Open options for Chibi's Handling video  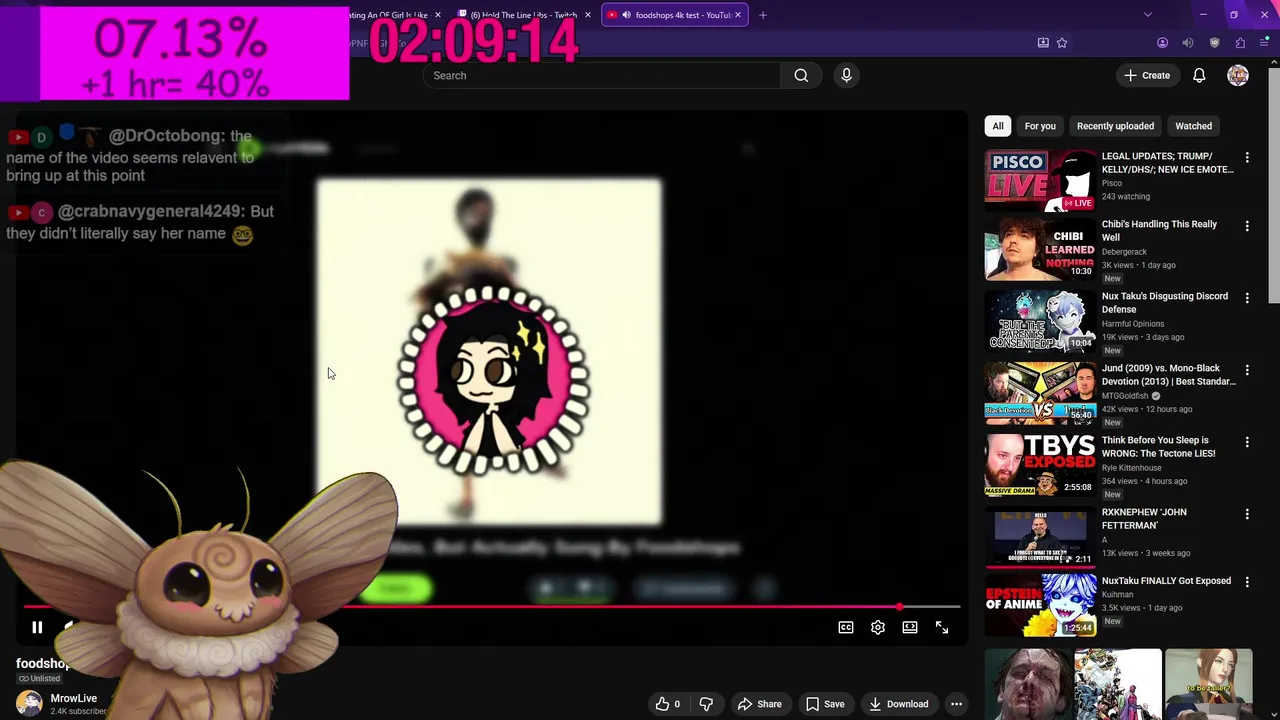point(1247,226)
